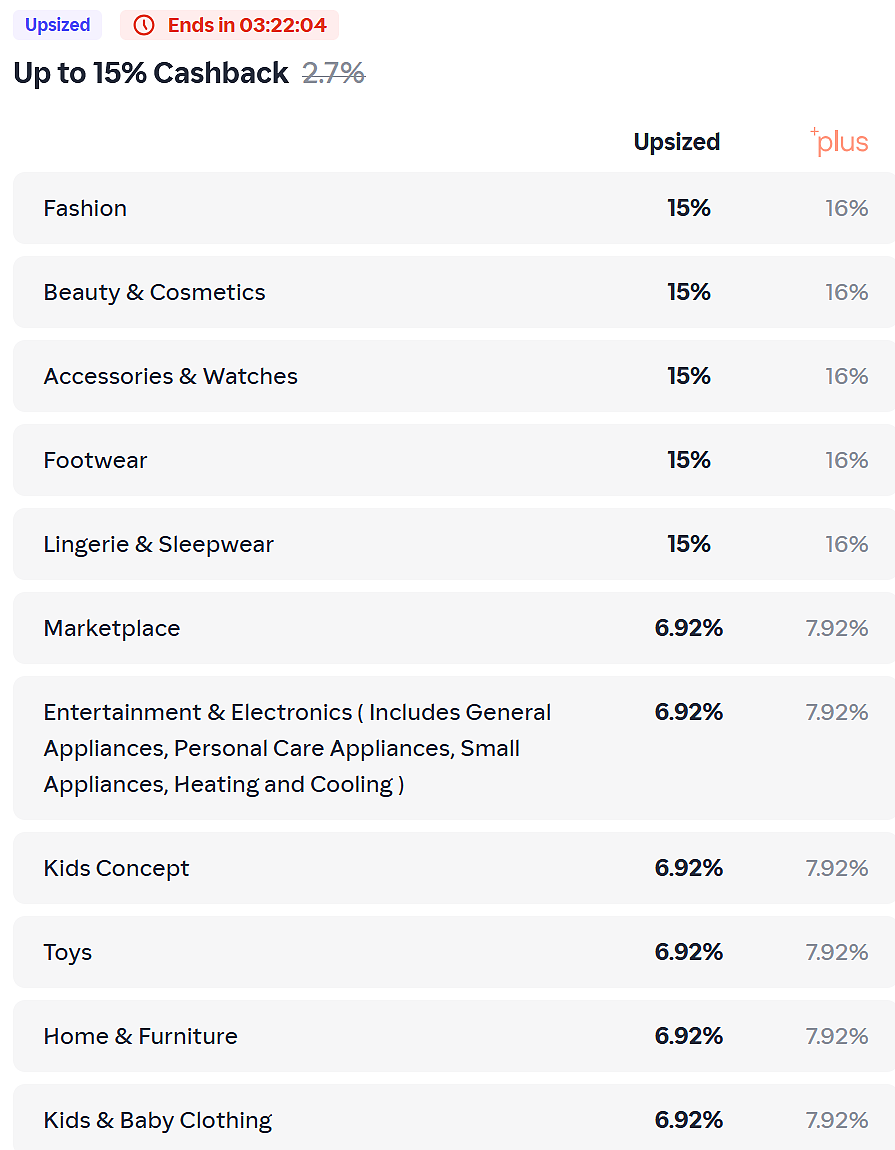Click the plus membership logo

tap(839, 141)
